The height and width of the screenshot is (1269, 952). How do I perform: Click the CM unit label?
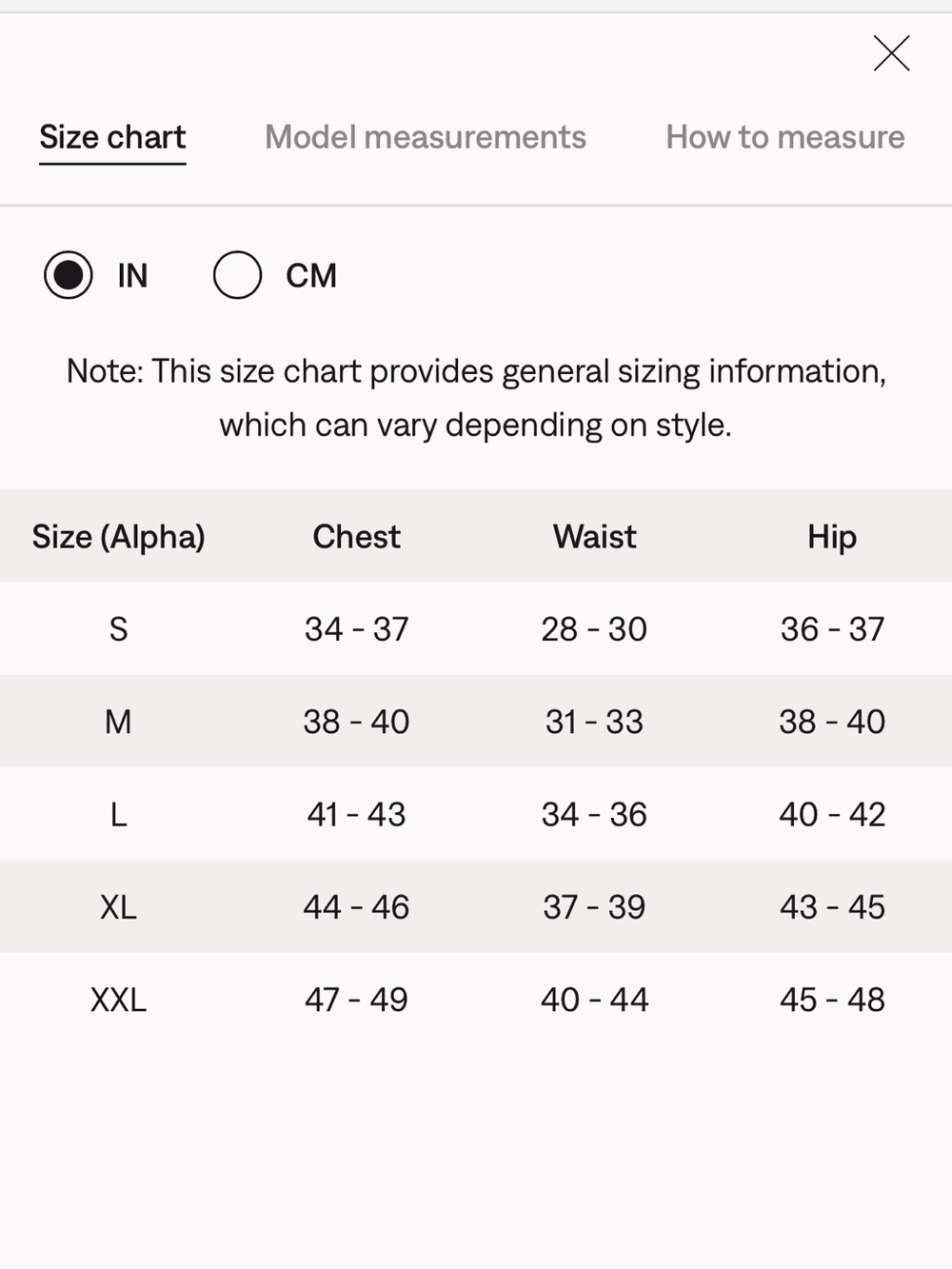point(311,276)
